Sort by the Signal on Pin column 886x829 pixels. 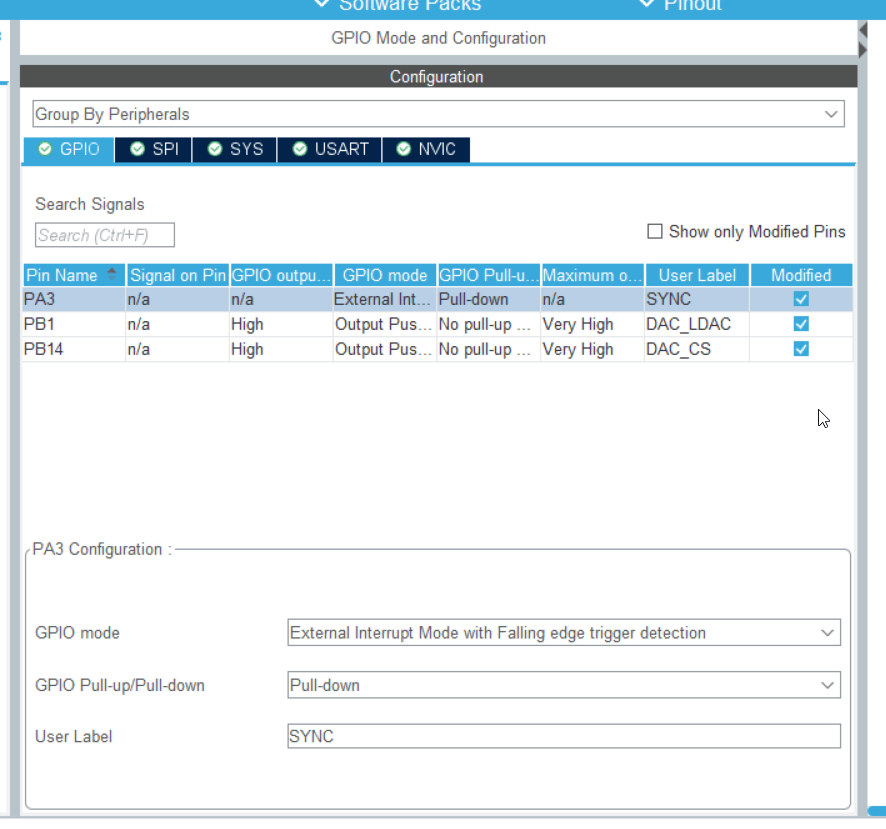click(177, 275)
